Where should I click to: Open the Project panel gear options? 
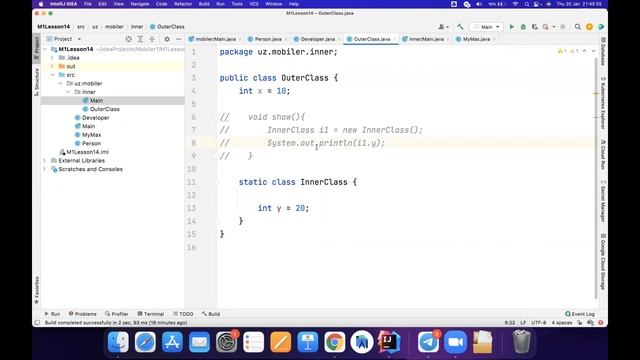point(167,39)
